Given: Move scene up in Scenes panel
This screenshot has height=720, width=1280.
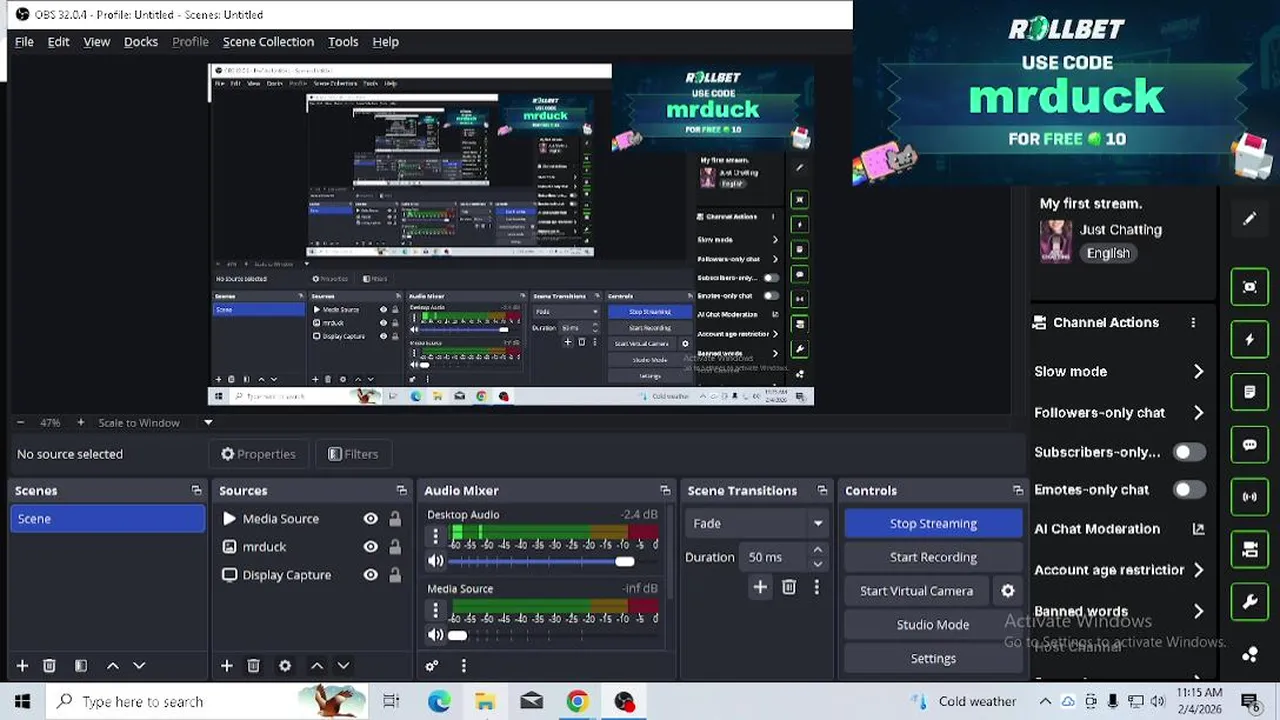Looking at the screenshot, I should [x=113, y=666].
